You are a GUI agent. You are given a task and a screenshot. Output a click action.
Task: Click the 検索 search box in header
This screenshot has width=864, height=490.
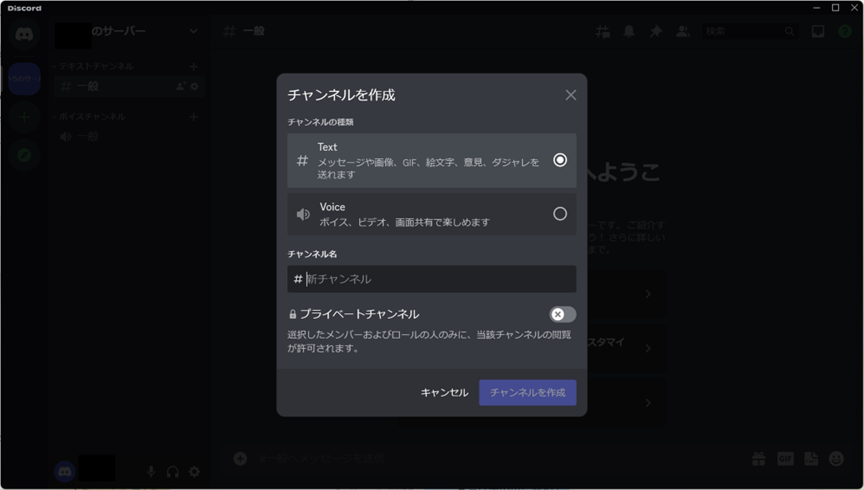tap(750, 31)
